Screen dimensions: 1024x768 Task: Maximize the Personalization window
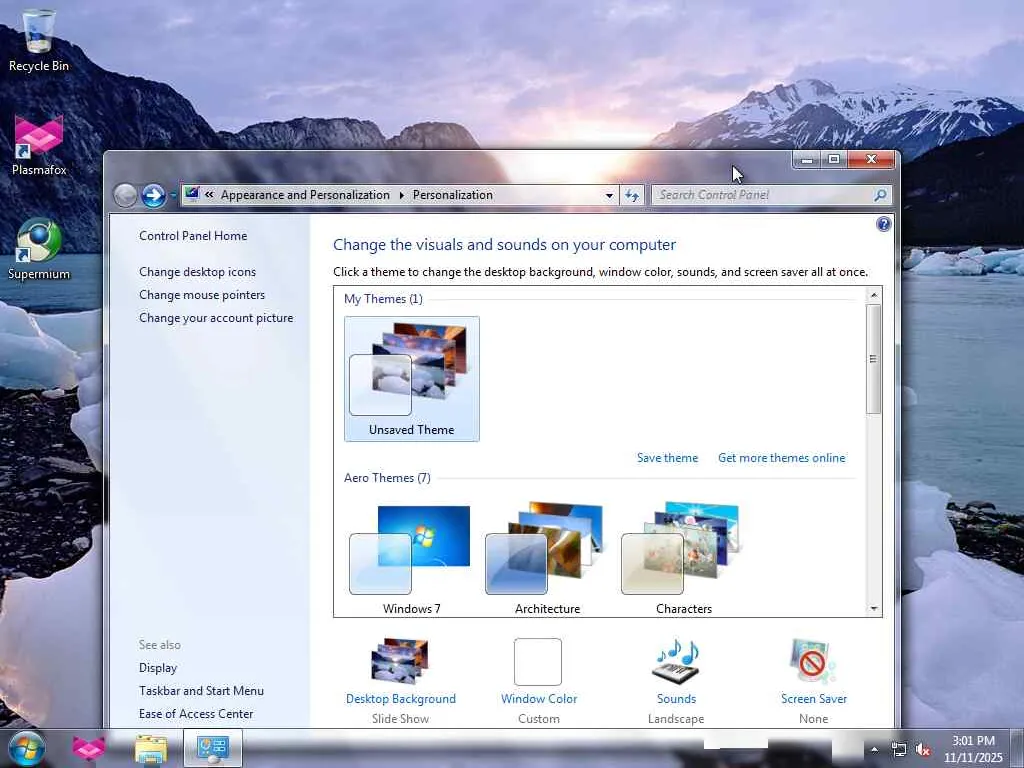click(x=834, y=159)
